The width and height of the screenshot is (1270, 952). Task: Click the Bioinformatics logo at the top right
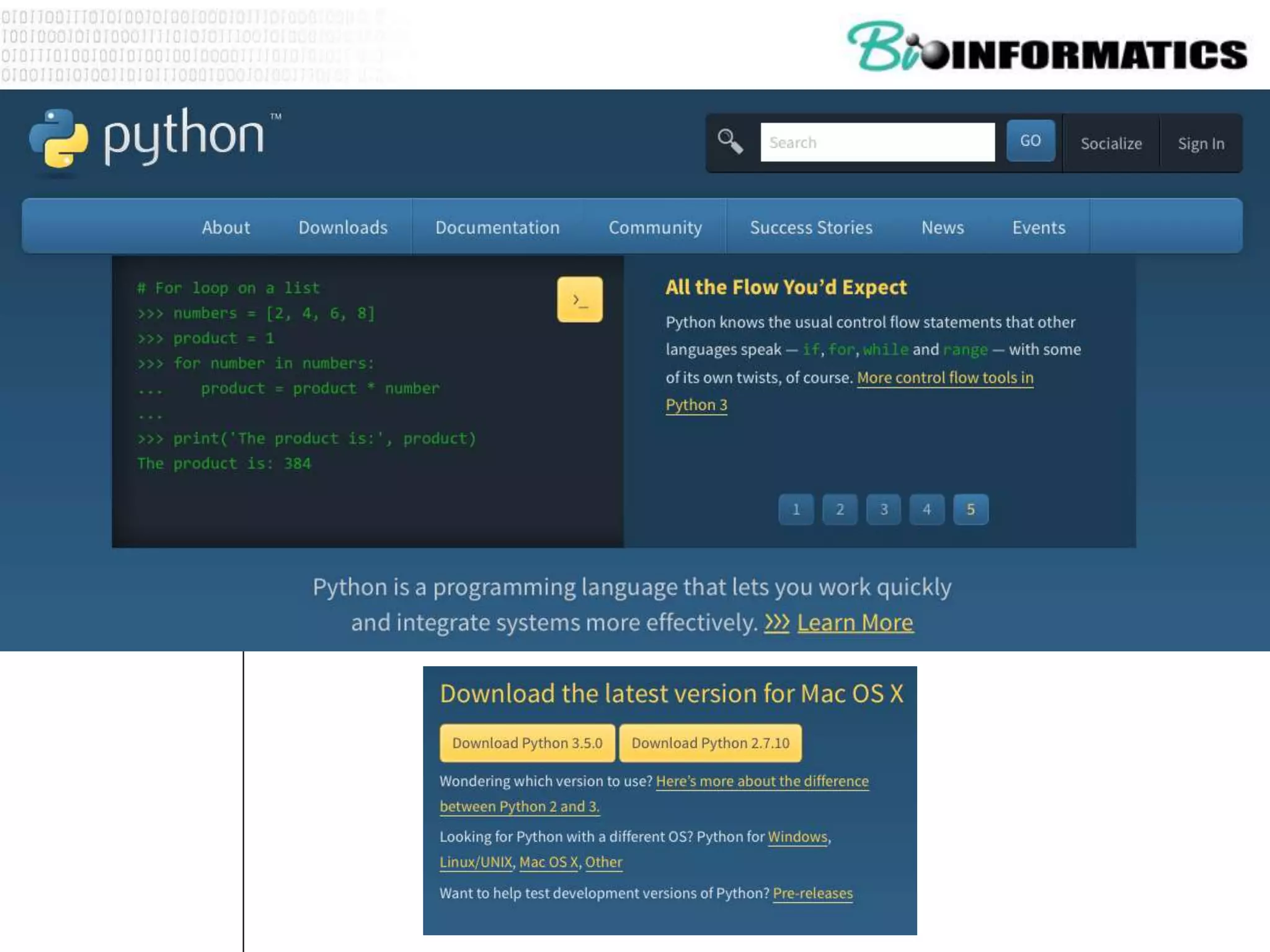point(1047,47)
